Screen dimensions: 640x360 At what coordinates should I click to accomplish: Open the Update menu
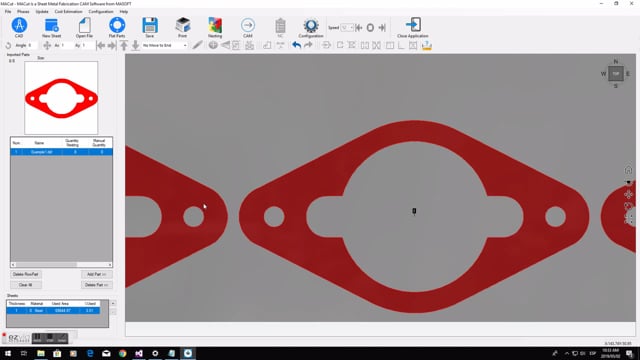pyautogui.click(x=42, y=11)
